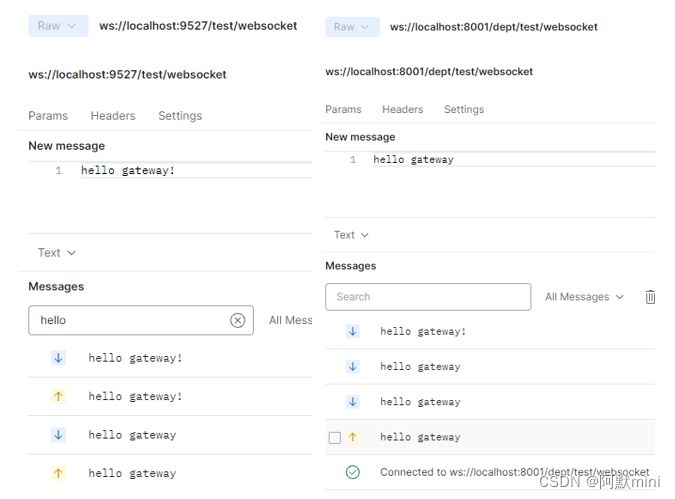The width and height of the screenshot is (675, 499).
Task: Open Params tab in right panel
Action: [343, 109]
